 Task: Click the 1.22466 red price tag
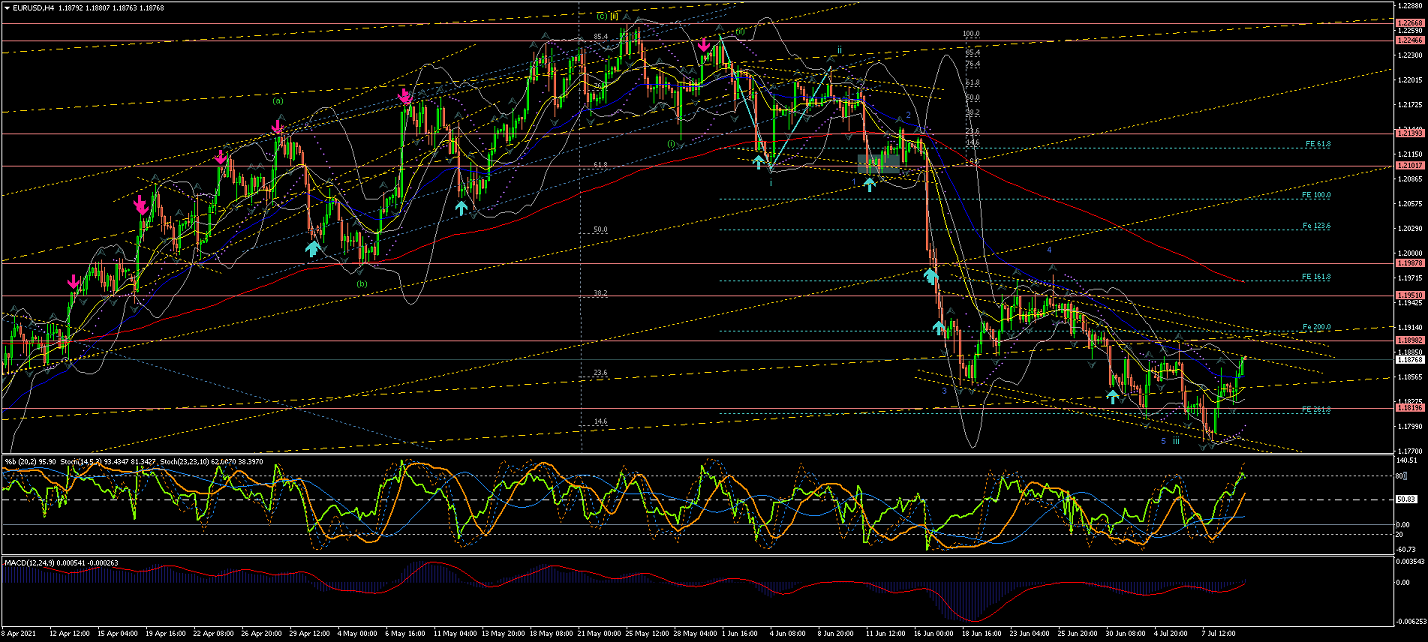[1409, 41]
